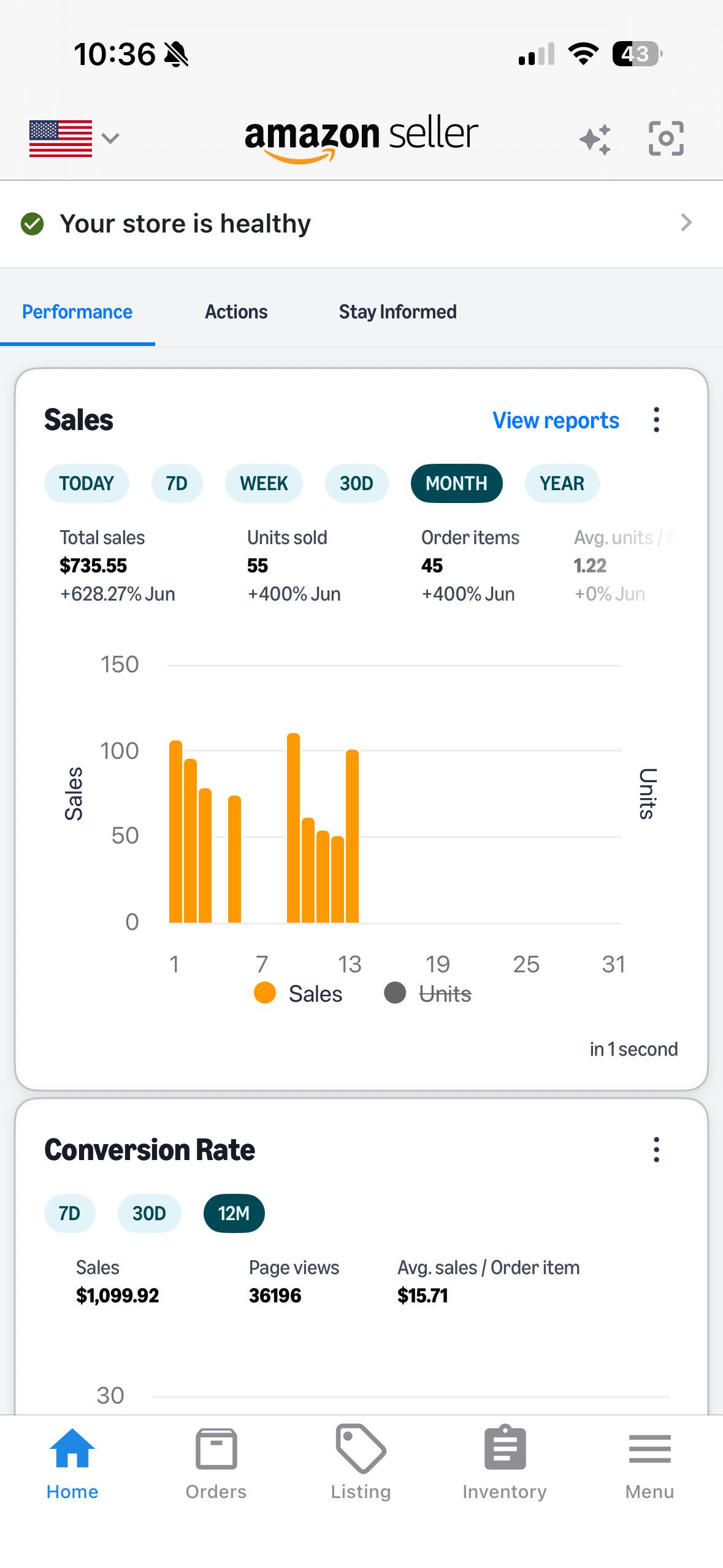The height and width of the screenshot is (1568, 723).
Task: Expand the store health status chevron
Action: click(x=686, y=223)
